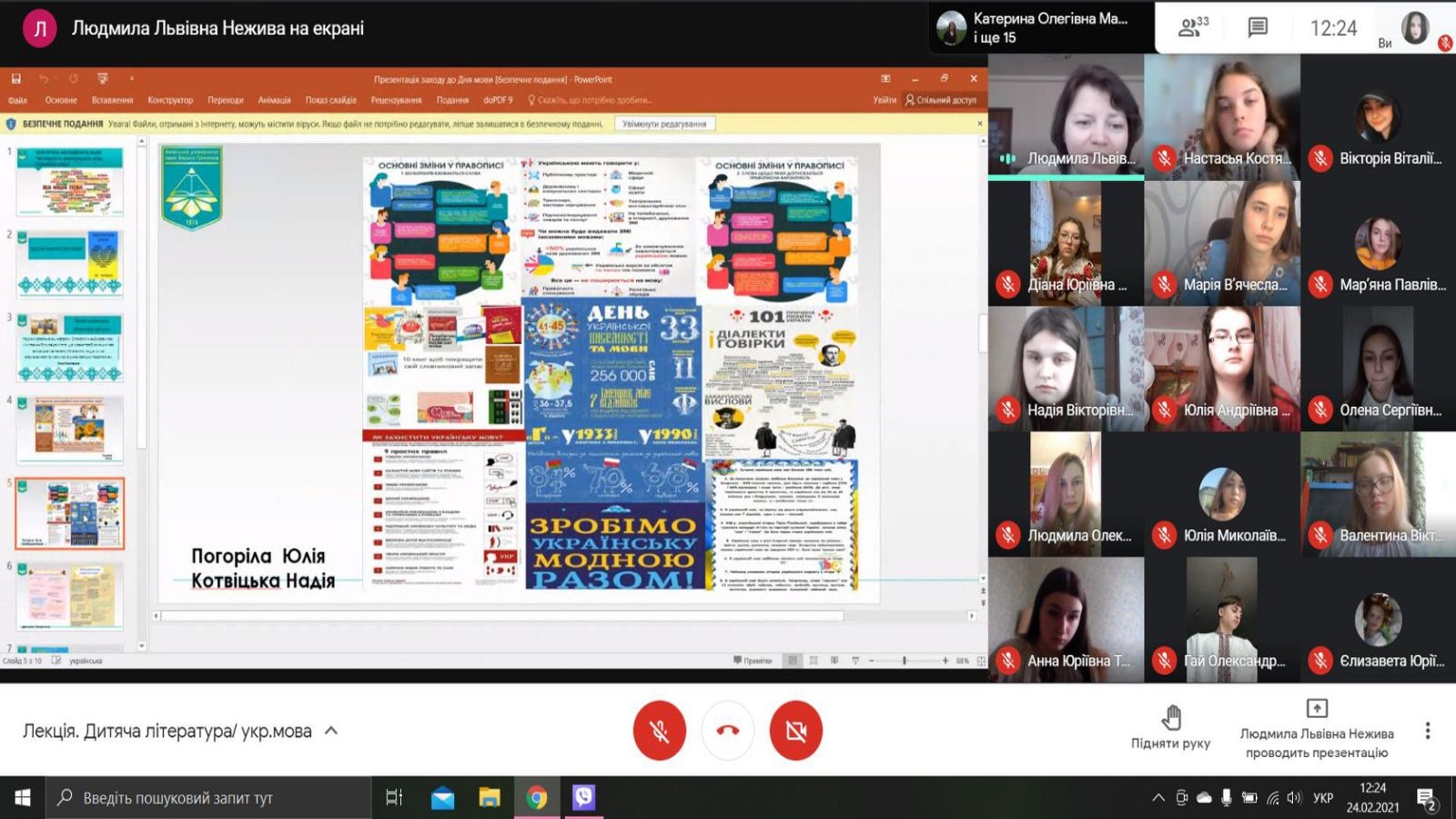The image size is (1456, 819).
Task: Open the Mail app on taskbar
Action: (442, 798)
